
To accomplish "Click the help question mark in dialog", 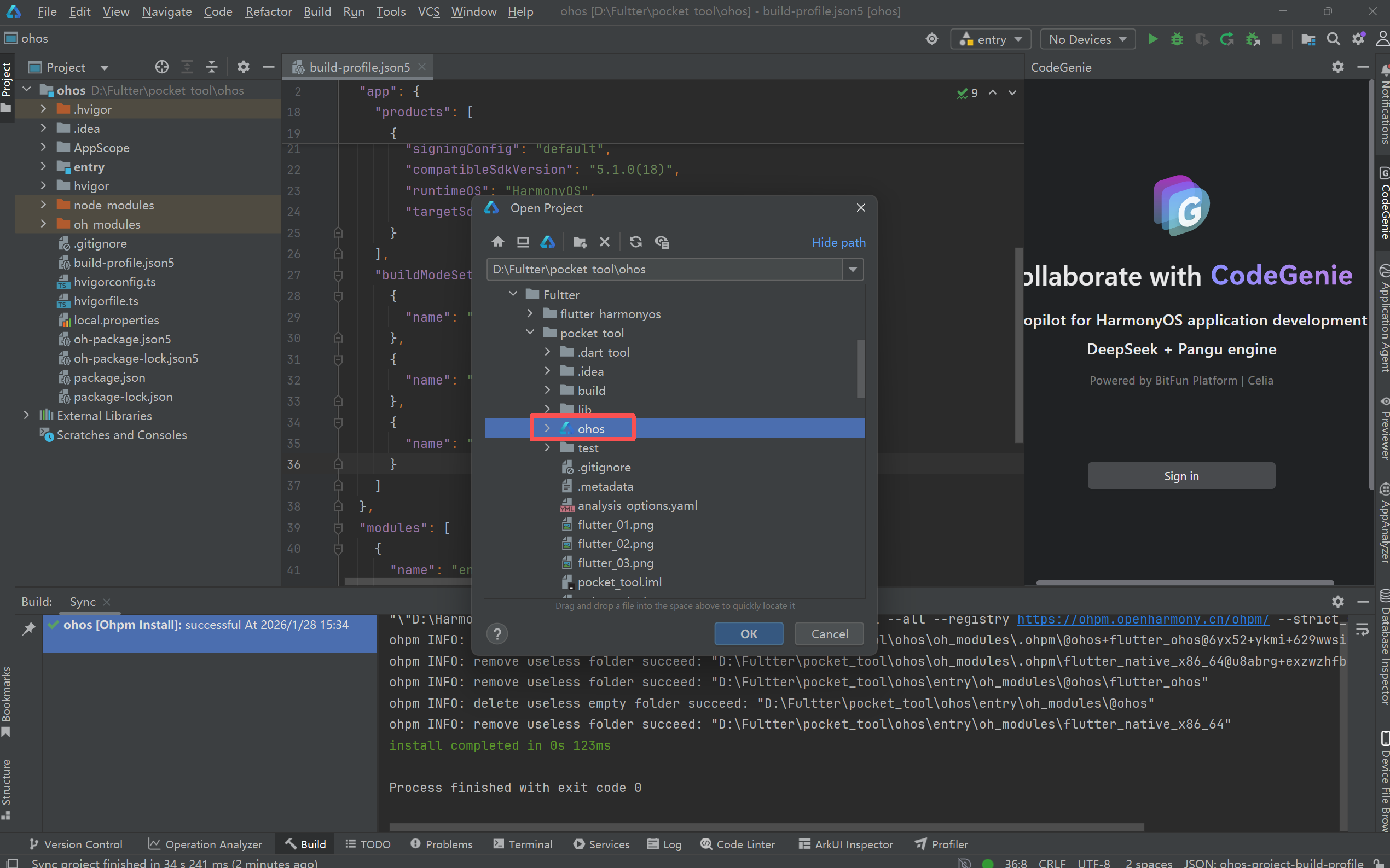I will (x=497, y=634).
